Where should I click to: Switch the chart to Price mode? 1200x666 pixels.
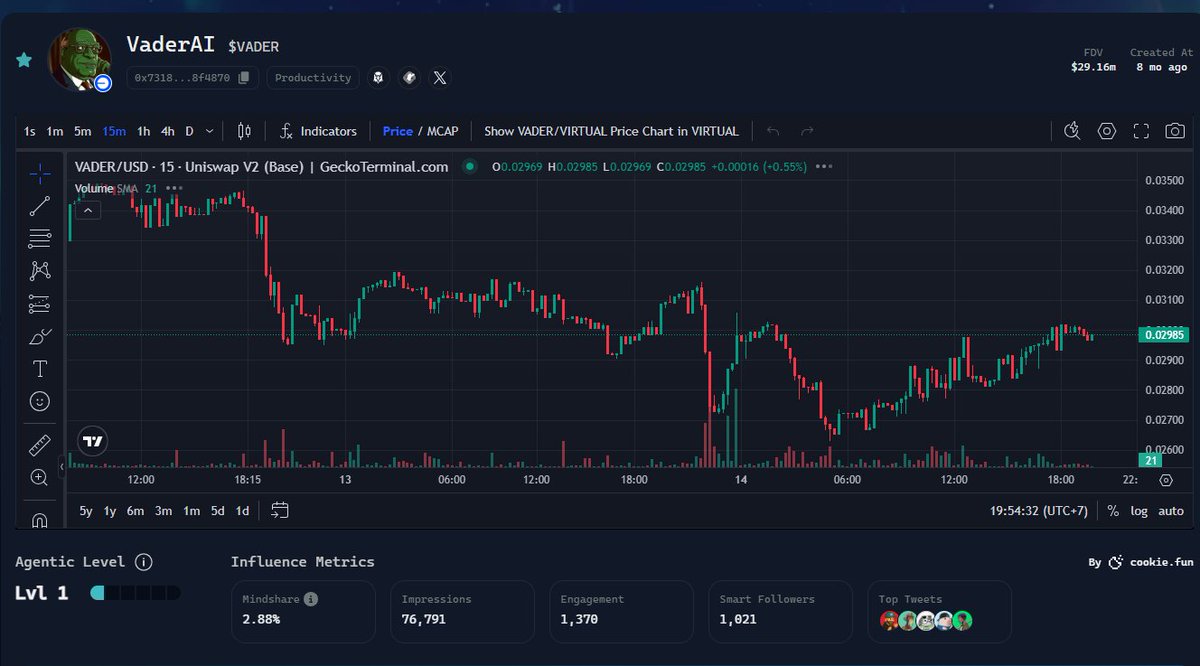(x=397, y=131)
